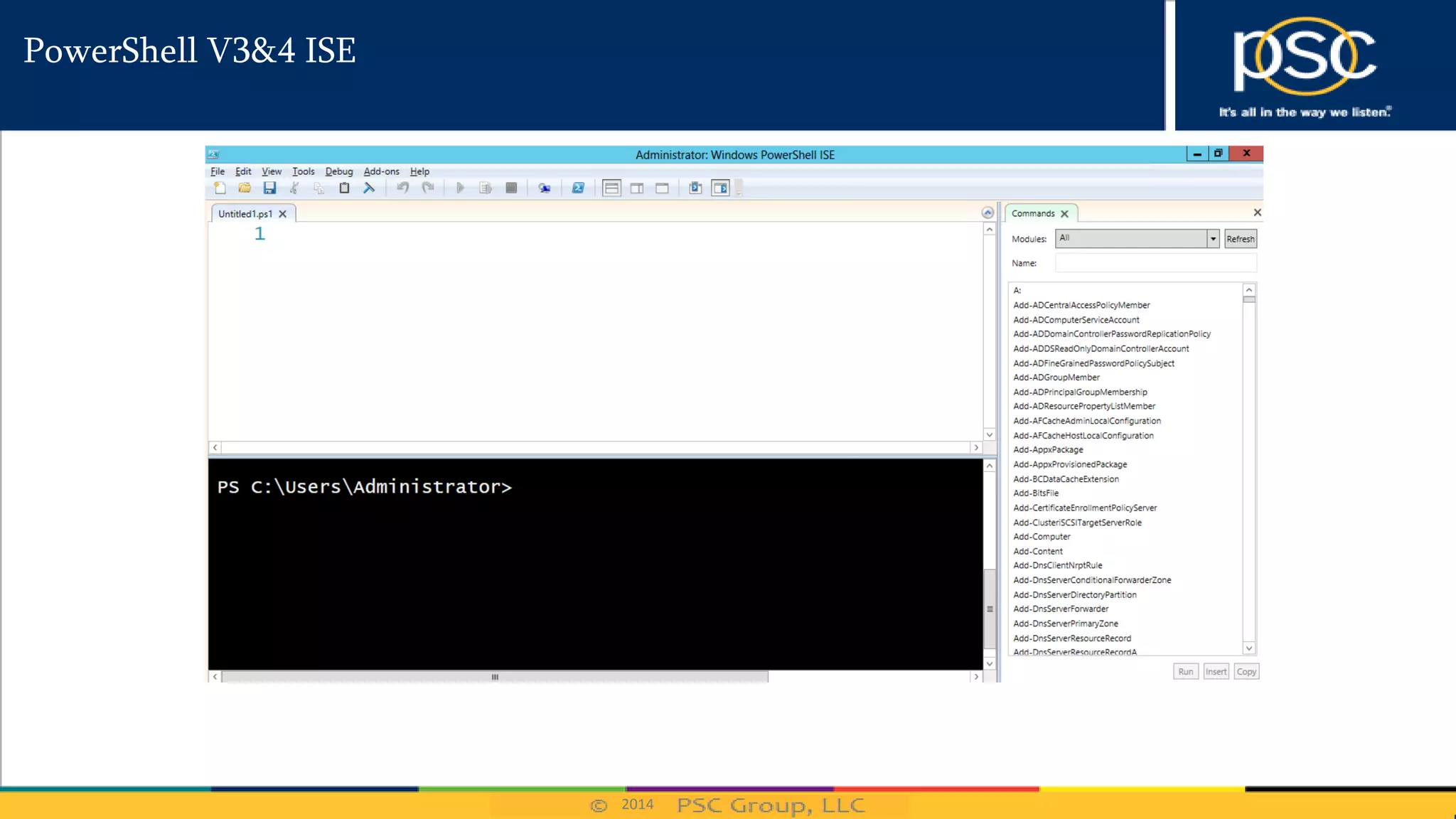Viewport: 1456px width, 819px height.
Task: Open the Debug menu
Action: tap(339, 171)
